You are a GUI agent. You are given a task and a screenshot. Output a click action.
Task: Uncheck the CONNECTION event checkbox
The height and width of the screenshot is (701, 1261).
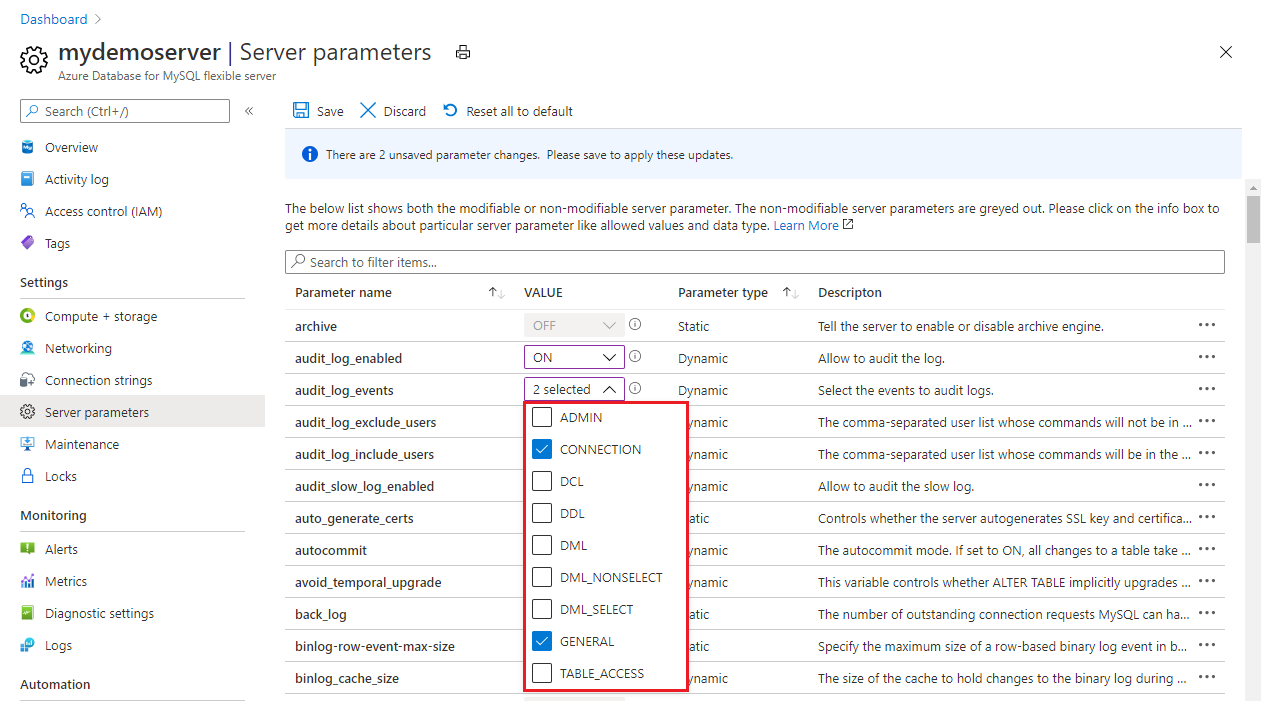pyautogui.click(x=542, y=449)
